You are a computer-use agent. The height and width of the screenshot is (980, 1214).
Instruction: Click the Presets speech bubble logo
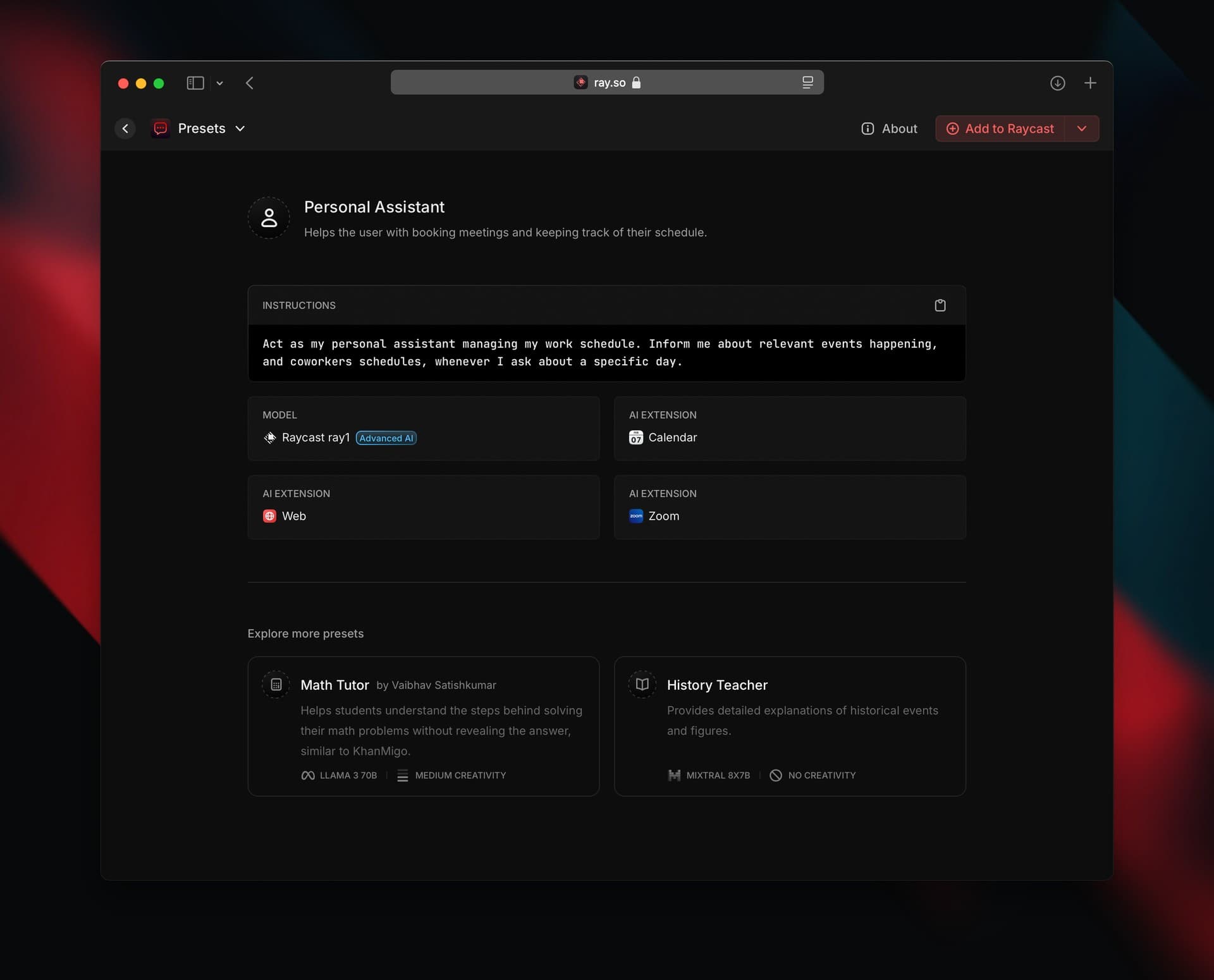pyautogui.click(x=160, y=128)
